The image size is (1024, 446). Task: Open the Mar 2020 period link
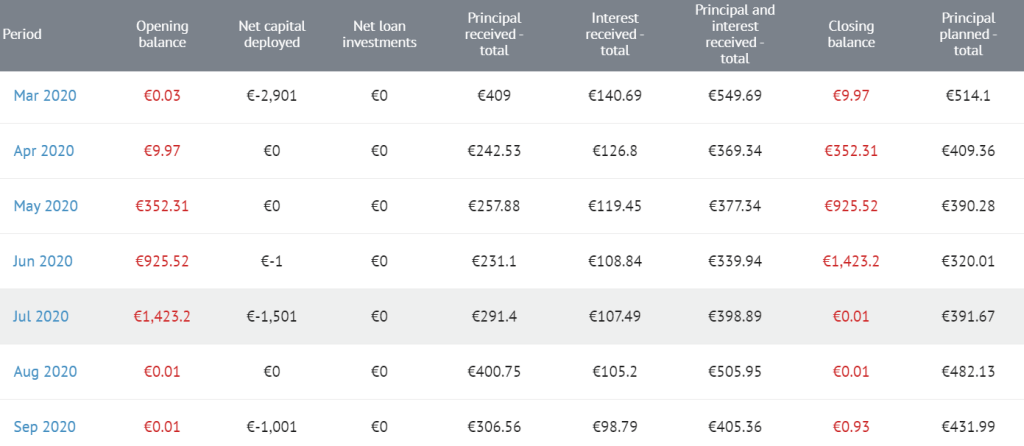click(45, 96)
